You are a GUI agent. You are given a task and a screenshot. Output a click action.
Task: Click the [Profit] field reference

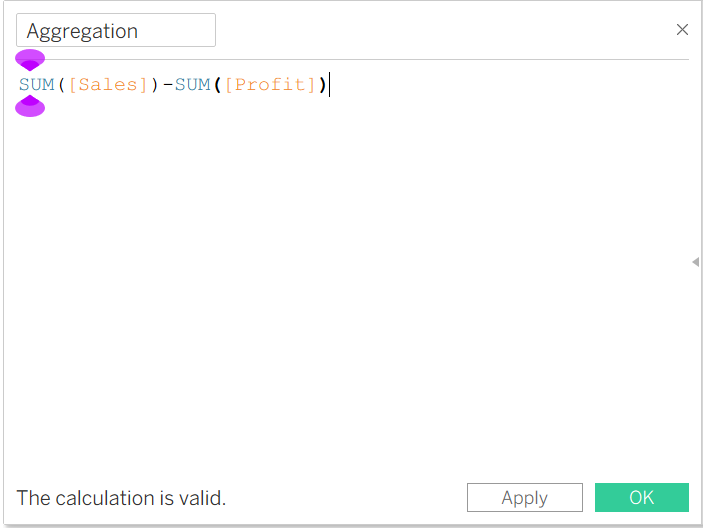point(270,84)
